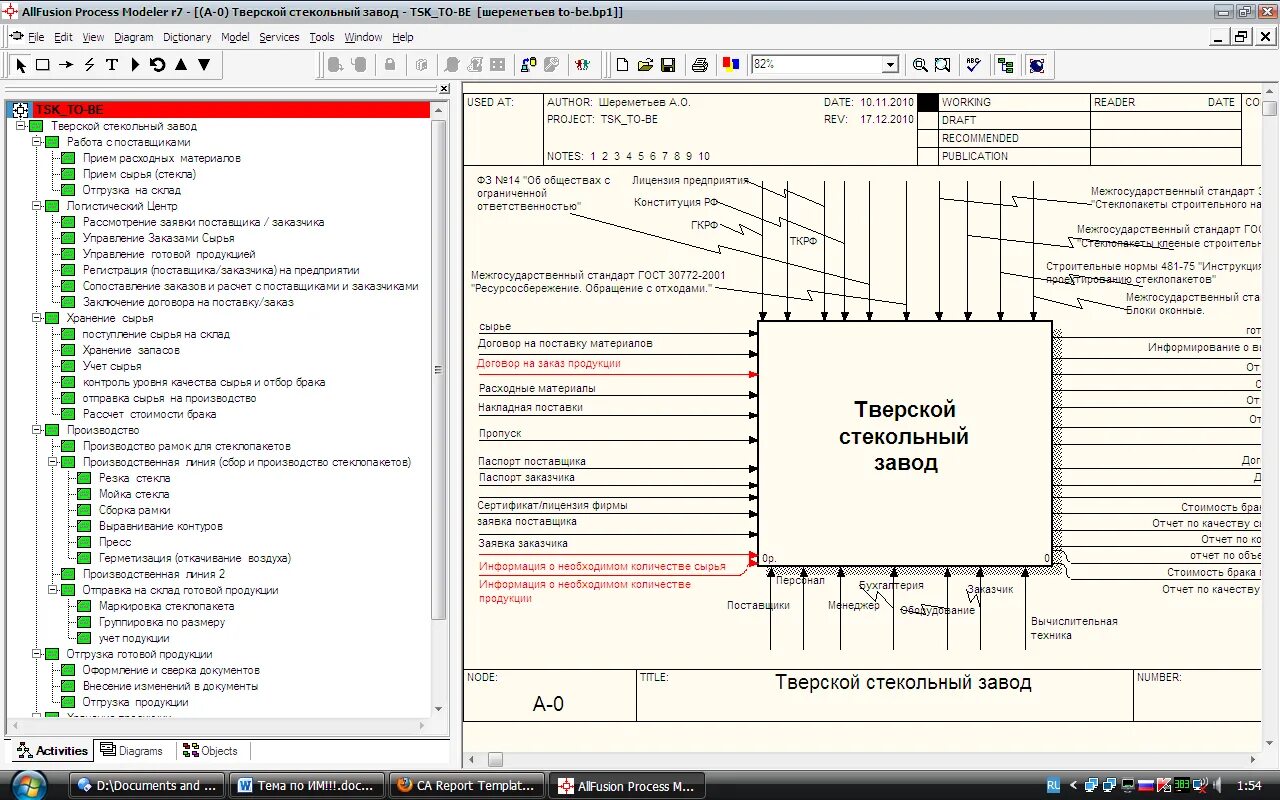
Task: Open the Report Builder color icon
Action: coord(731,65)
